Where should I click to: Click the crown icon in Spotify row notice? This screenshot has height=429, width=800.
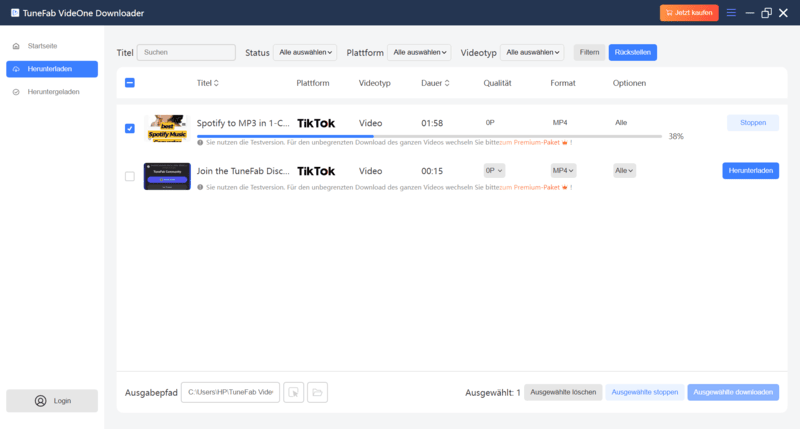pyautogui.click(x=565, y=142)
